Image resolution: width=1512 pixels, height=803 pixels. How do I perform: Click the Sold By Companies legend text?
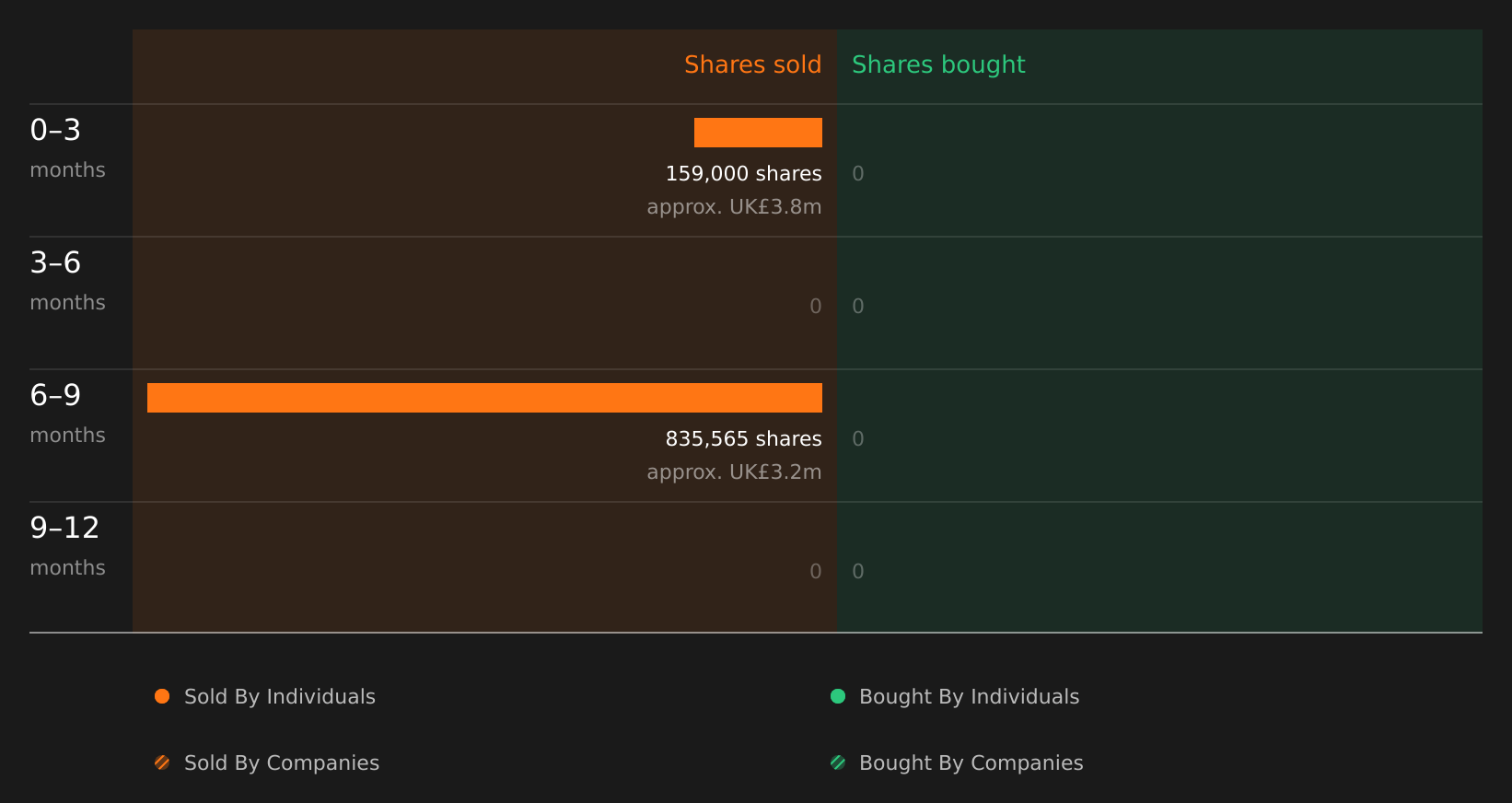282,763
